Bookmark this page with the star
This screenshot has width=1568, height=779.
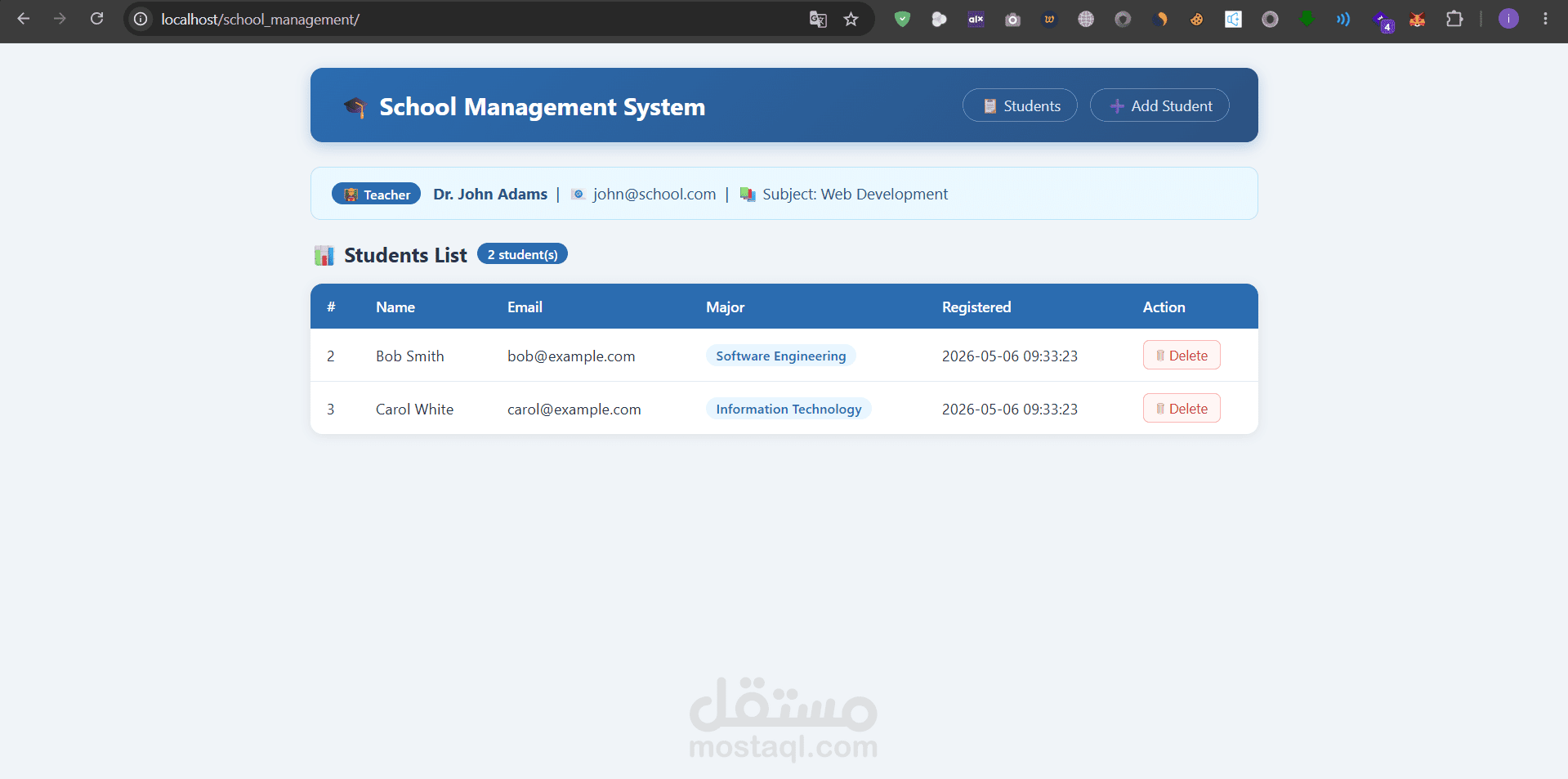pyautogui.click(x=851, y=19)
